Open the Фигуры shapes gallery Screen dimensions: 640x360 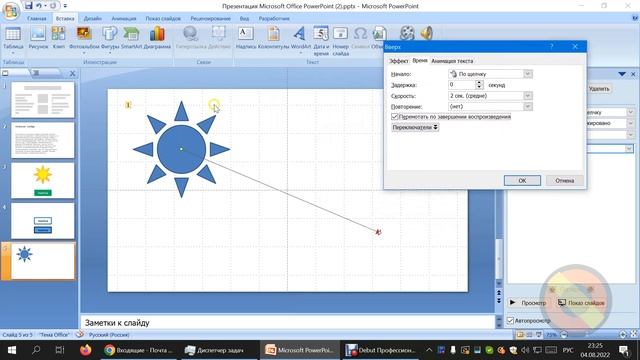[110, 40]
